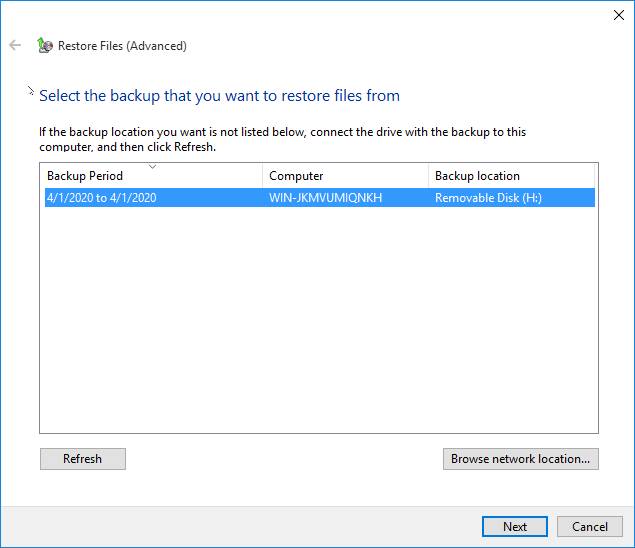Close the Restore Files dialog
The image size is (635, 548).
point(618,15)
